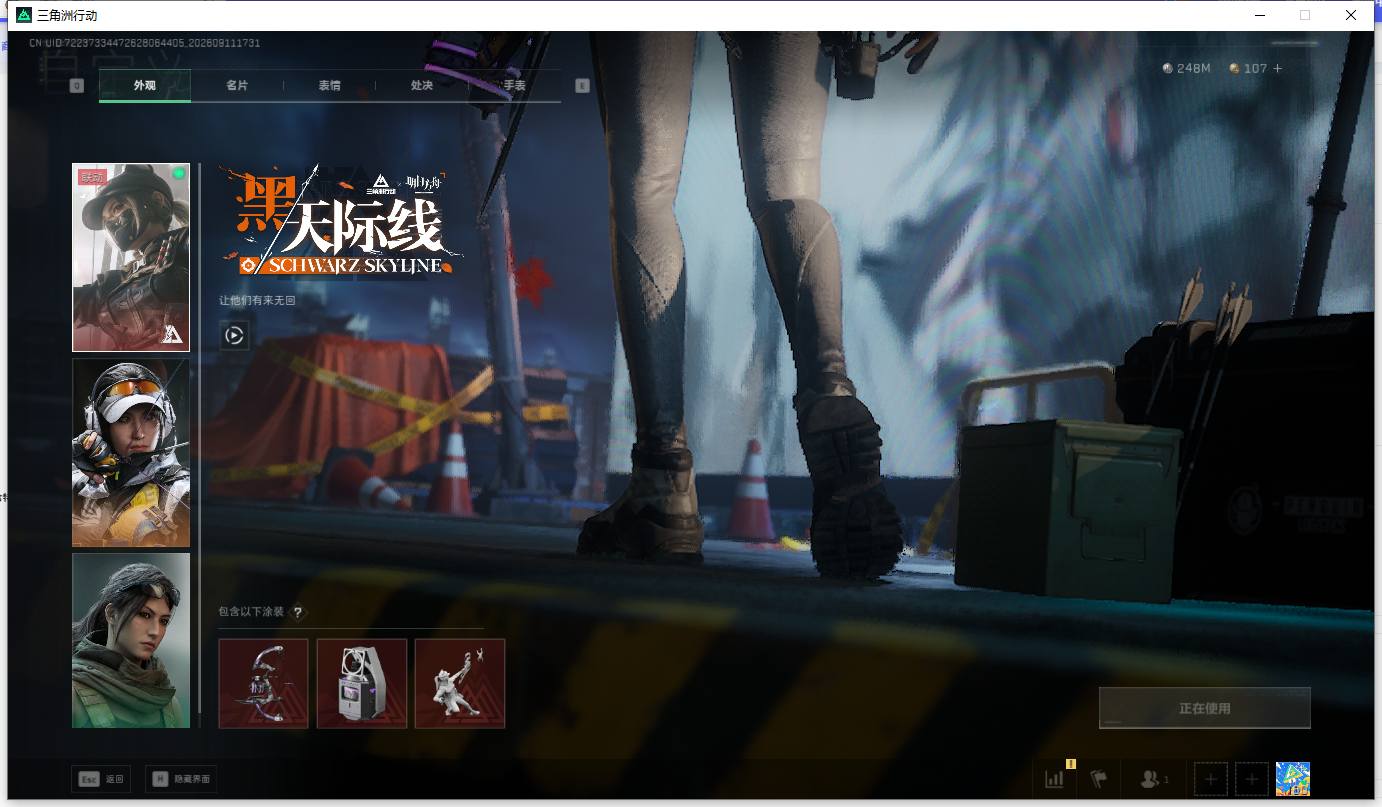1382x807 pixels.
Task: Switch to the 手表 tab
Action: click(x=514, y=86)
